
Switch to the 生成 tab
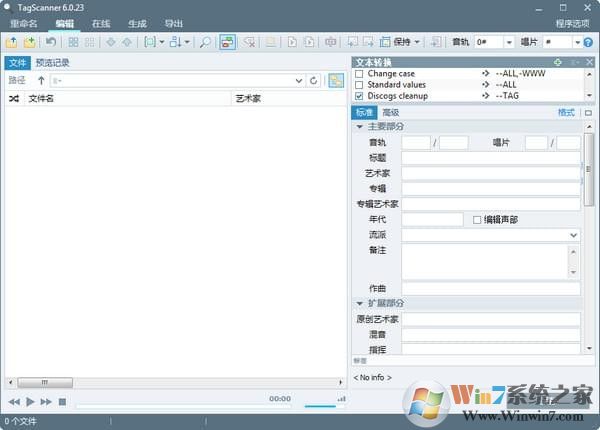pos(137,24)
